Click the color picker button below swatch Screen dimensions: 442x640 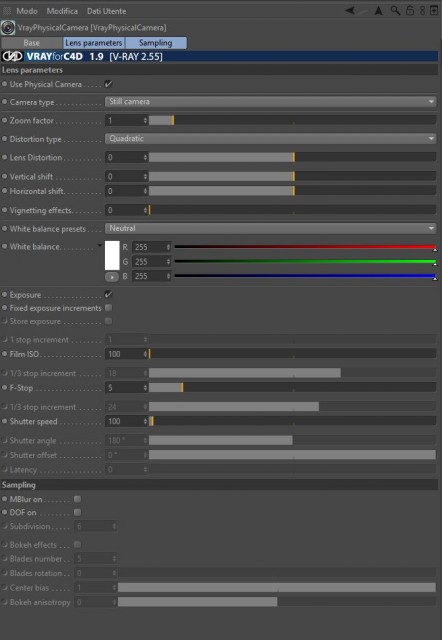[x=112, y=277]
